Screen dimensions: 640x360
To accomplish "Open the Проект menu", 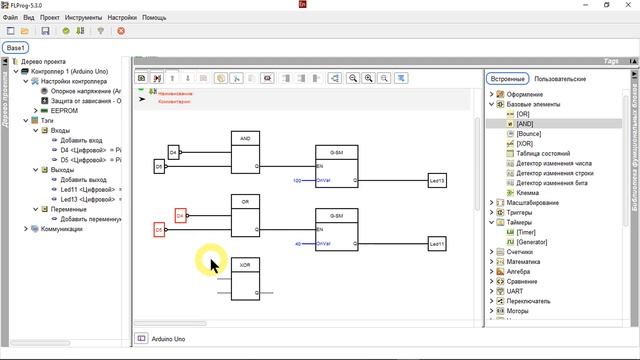I will click(x=49, y=18).
